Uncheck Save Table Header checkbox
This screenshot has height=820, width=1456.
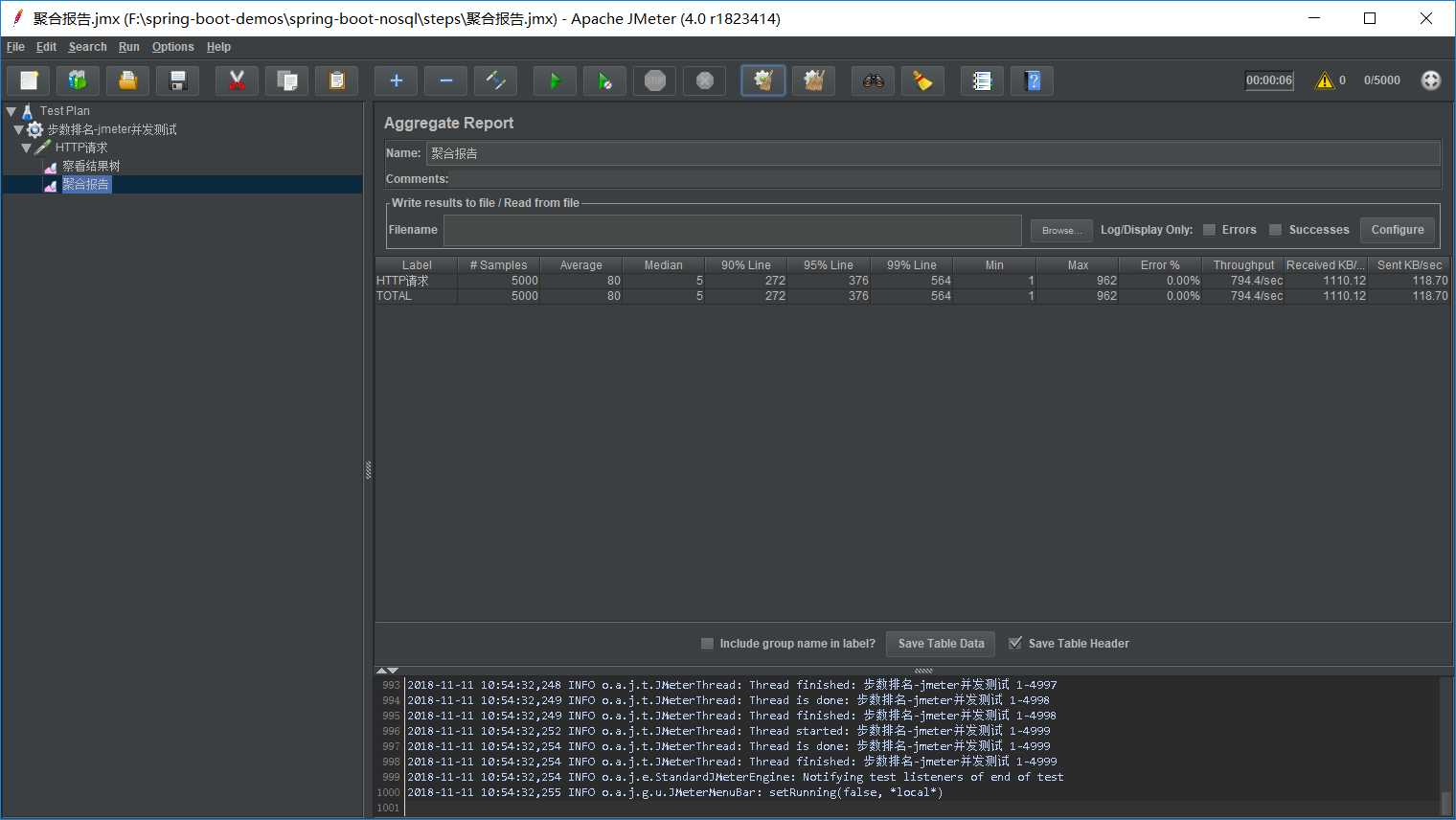1015,644
